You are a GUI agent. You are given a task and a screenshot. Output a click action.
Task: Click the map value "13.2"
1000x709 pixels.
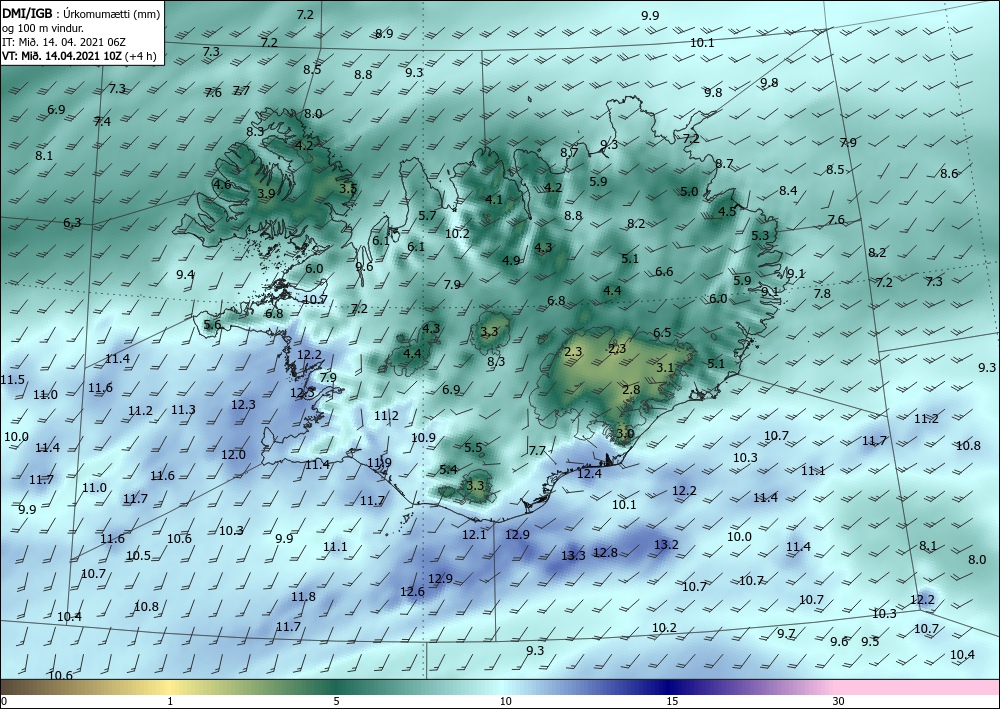click(666, 545)
